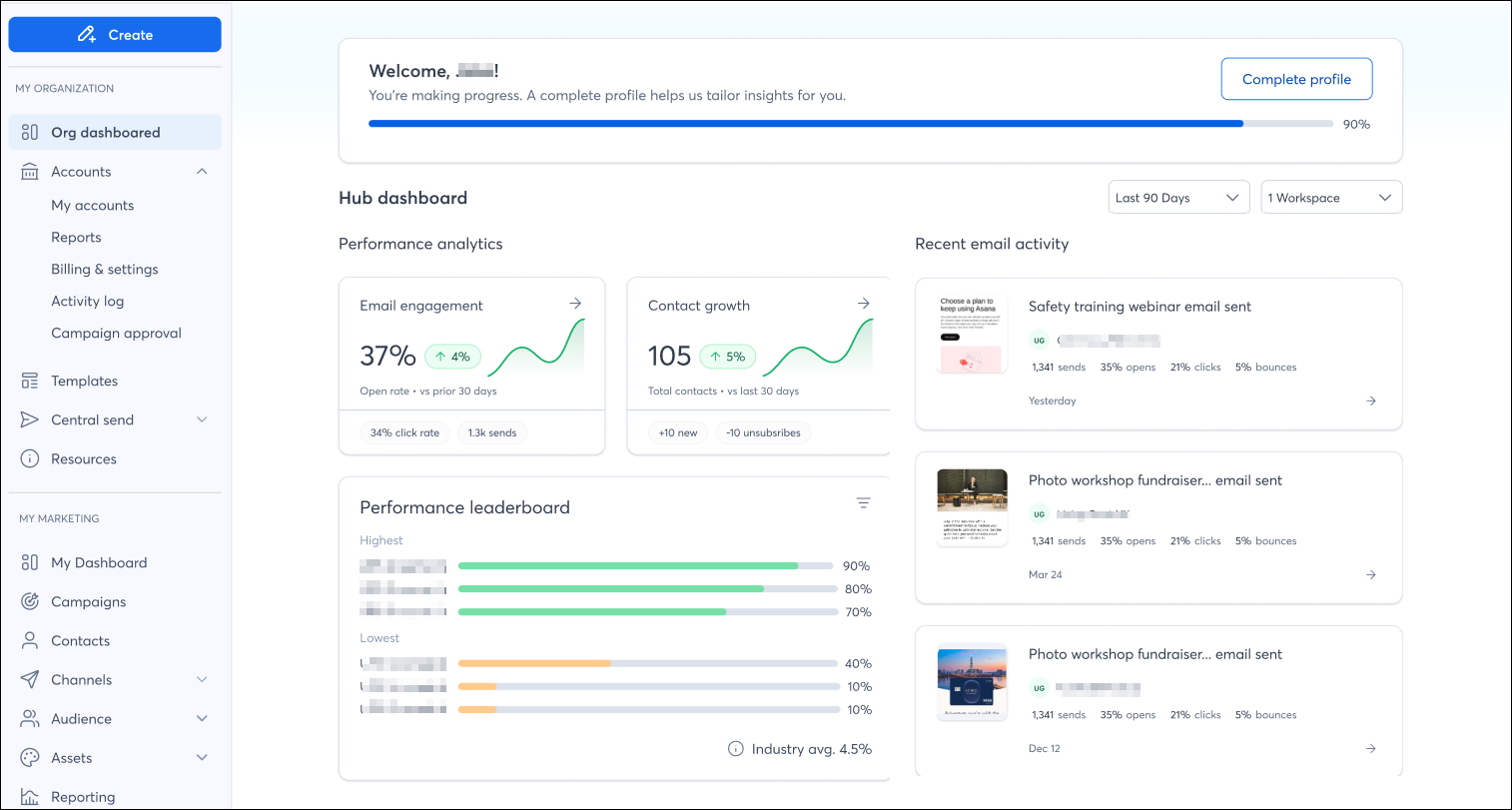1512x810 pixels.
Task: Click the "Performance leaderboard" heading
Action: coord(464,507)
